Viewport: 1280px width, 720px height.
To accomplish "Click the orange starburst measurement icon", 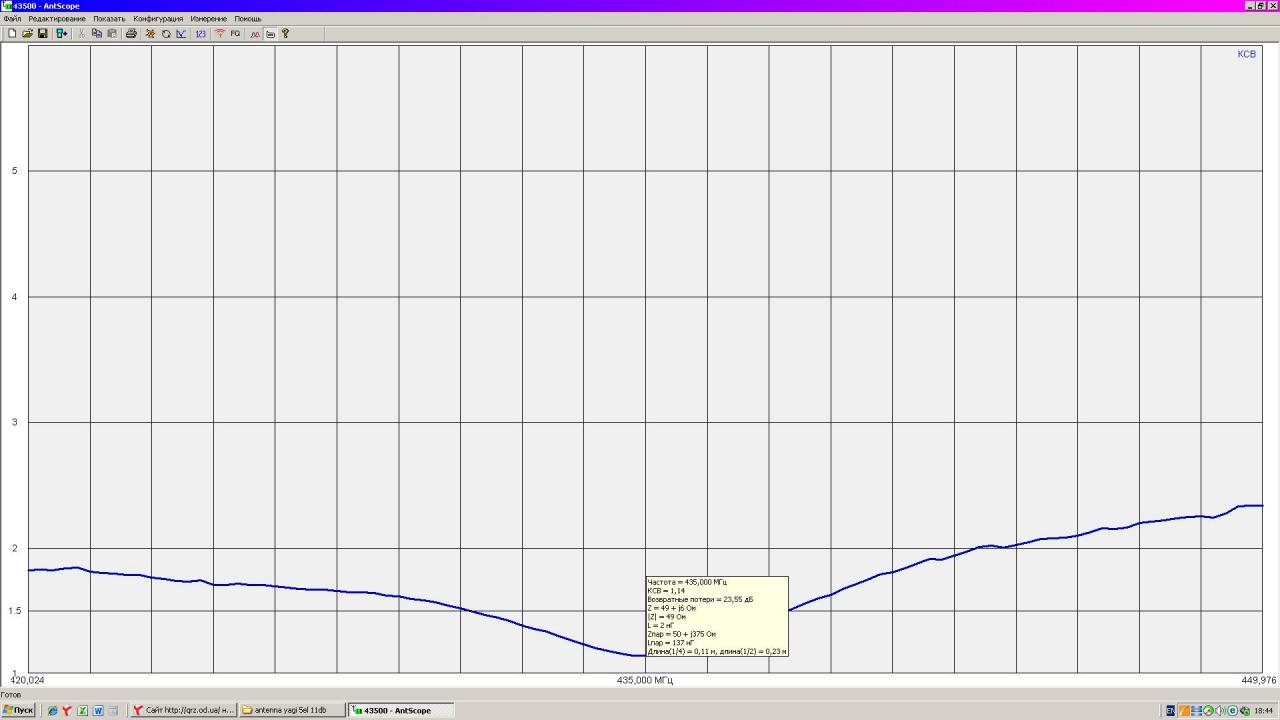I will (x=150, y=33).
